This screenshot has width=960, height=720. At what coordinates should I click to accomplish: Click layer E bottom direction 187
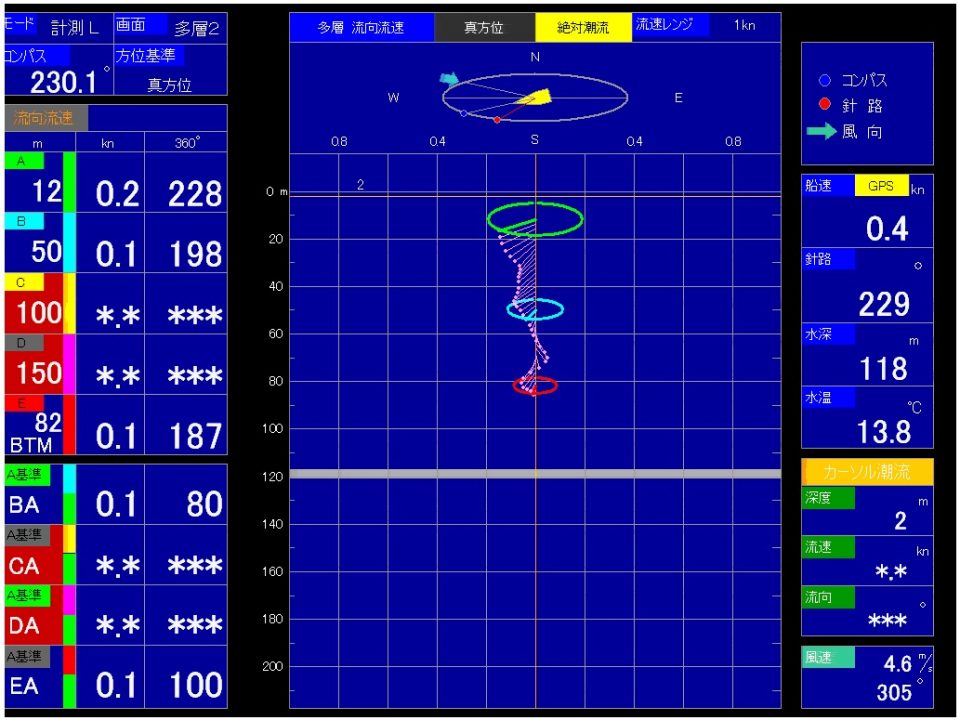[x=195, y=437]
